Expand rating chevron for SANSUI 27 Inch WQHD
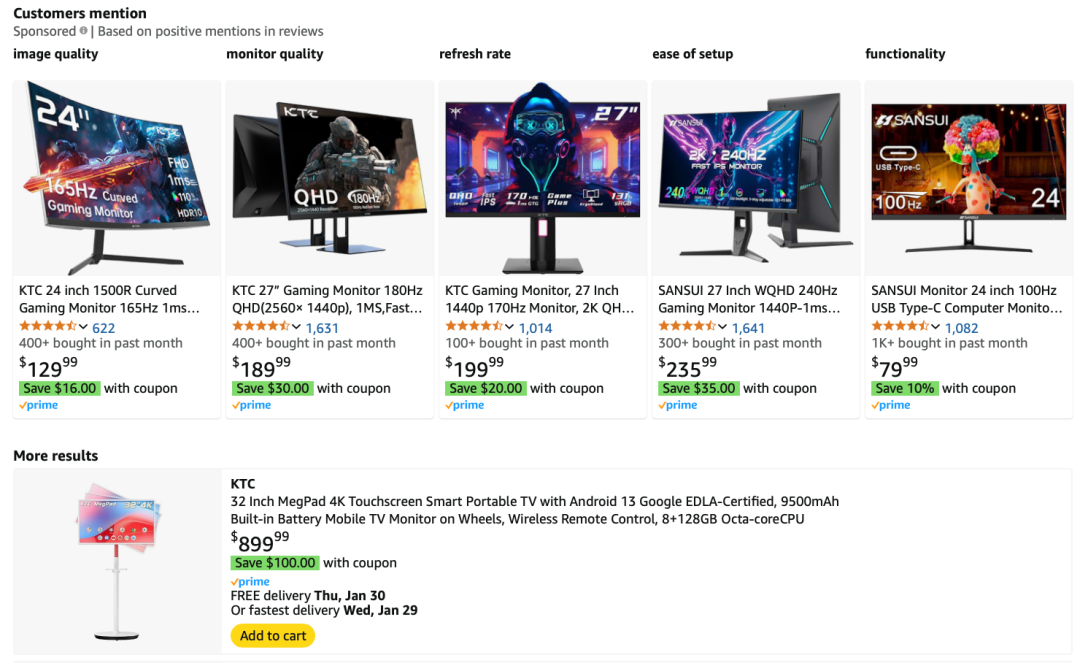The image size is (1080, 663). tap(723, 327)
